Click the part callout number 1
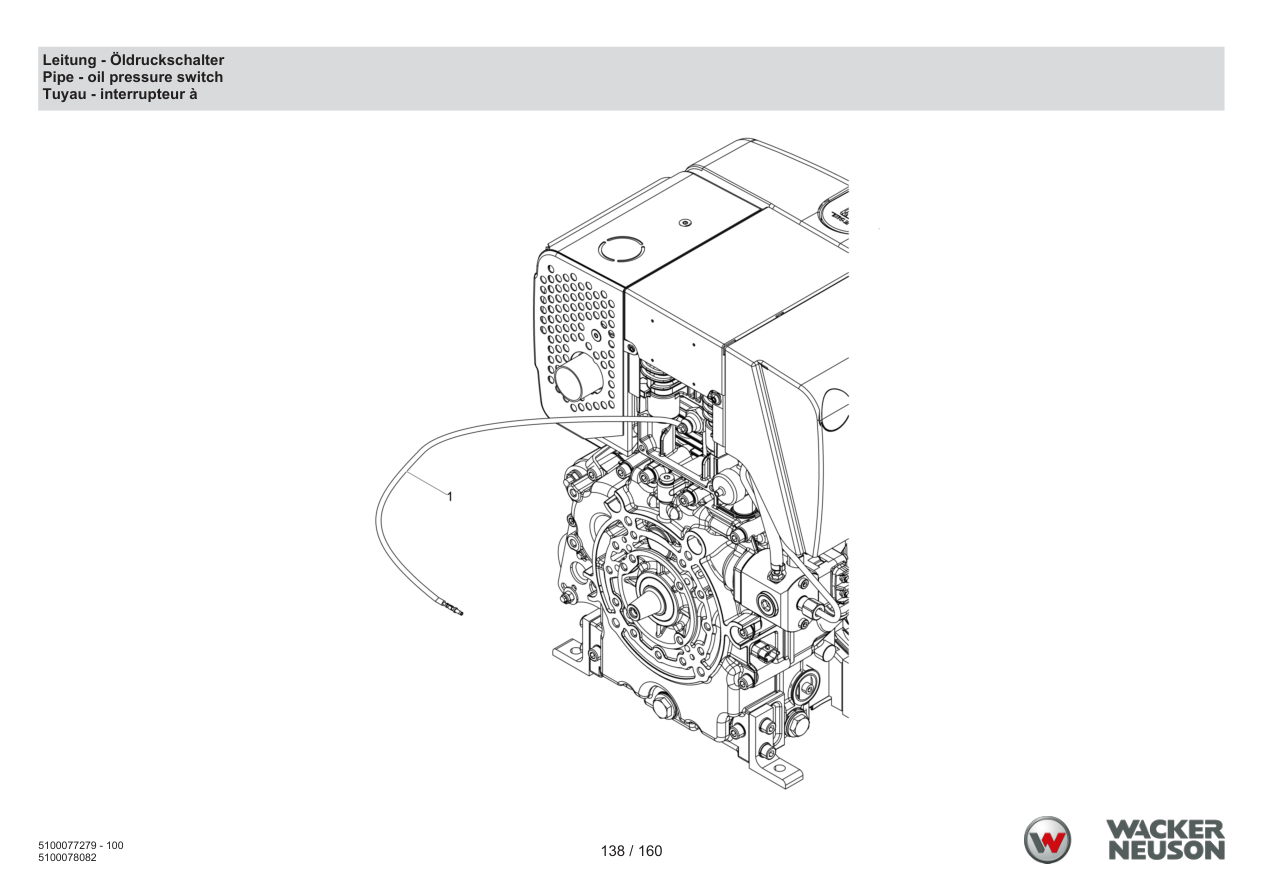The height and width of the screenshot is (893, 1263). (450, 496)
